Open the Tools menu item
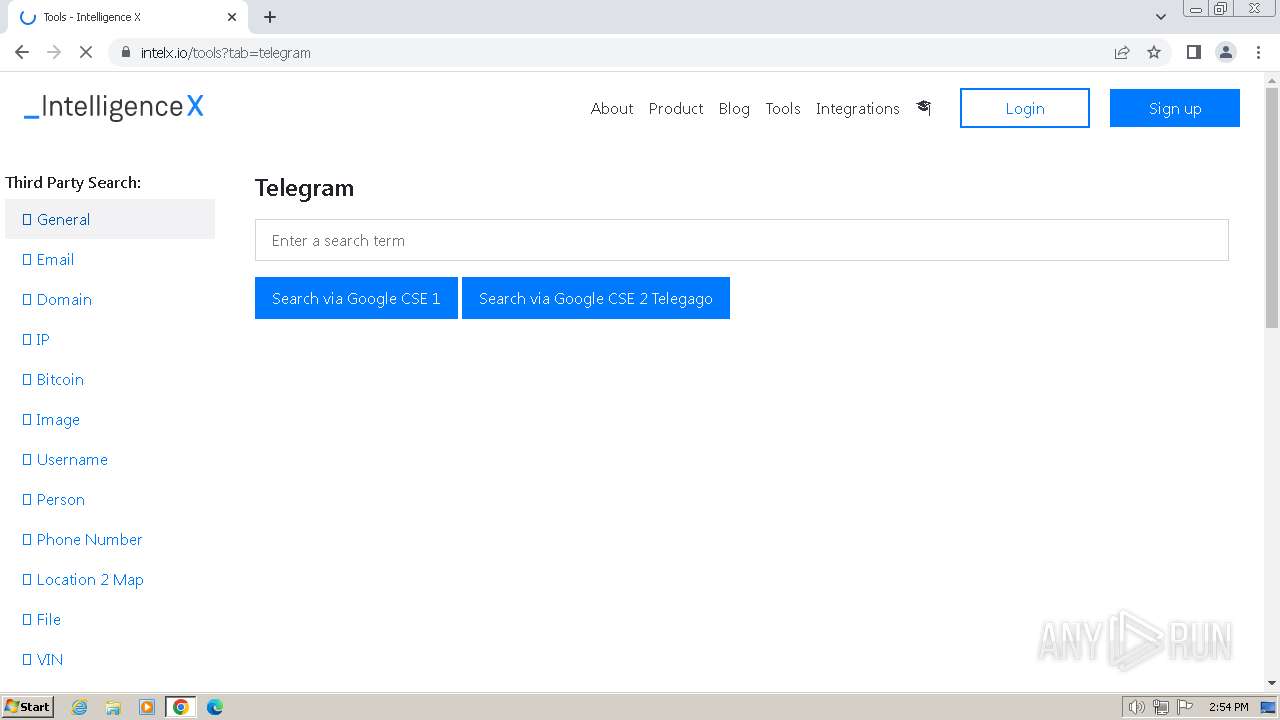Screen dimensions: 1280x720 tap(783, 108)
